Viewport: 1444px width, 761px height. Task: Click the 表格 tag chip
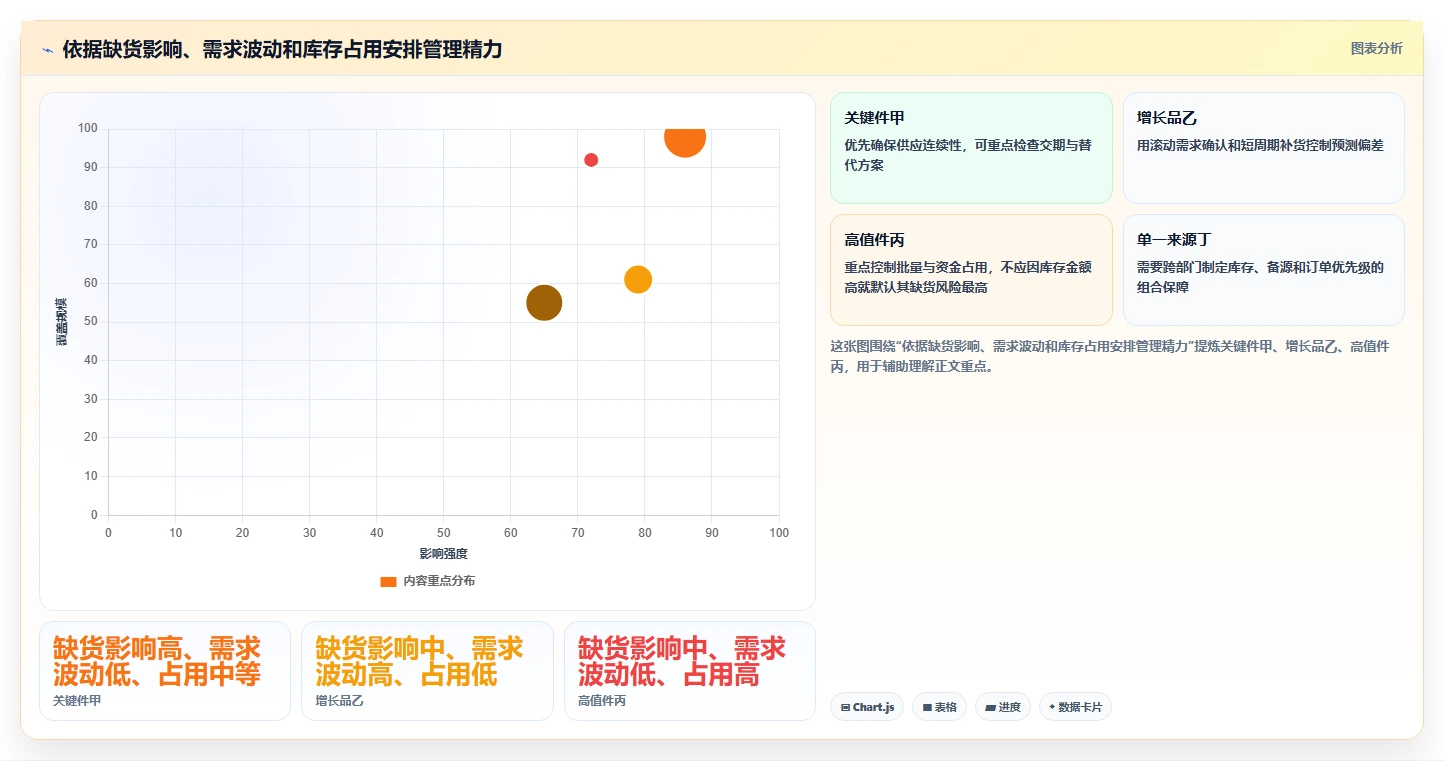click(939, 707)
